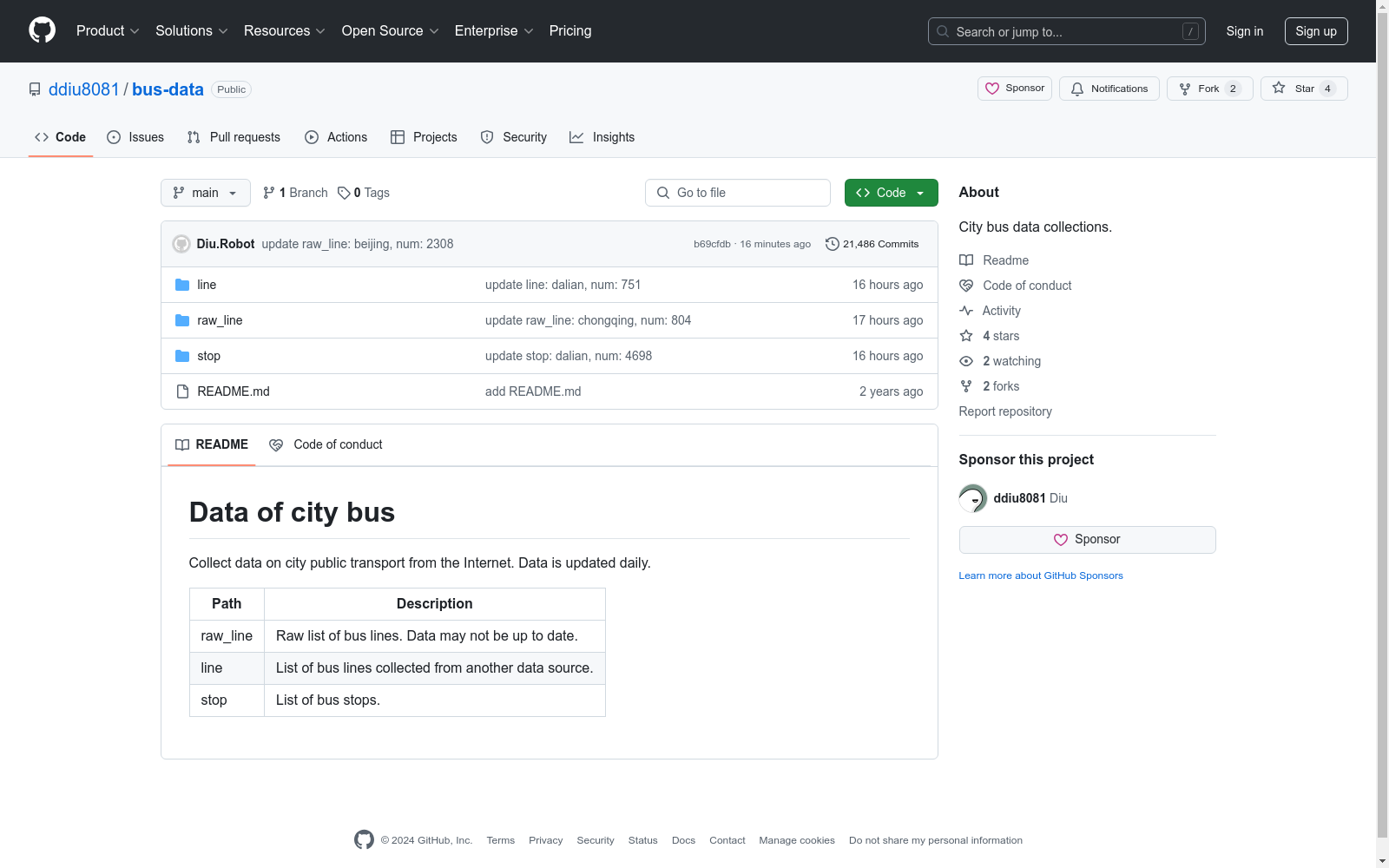Click the eye icon beside watching
This screenshot has height=868, width=1389.
click(966, 361)
